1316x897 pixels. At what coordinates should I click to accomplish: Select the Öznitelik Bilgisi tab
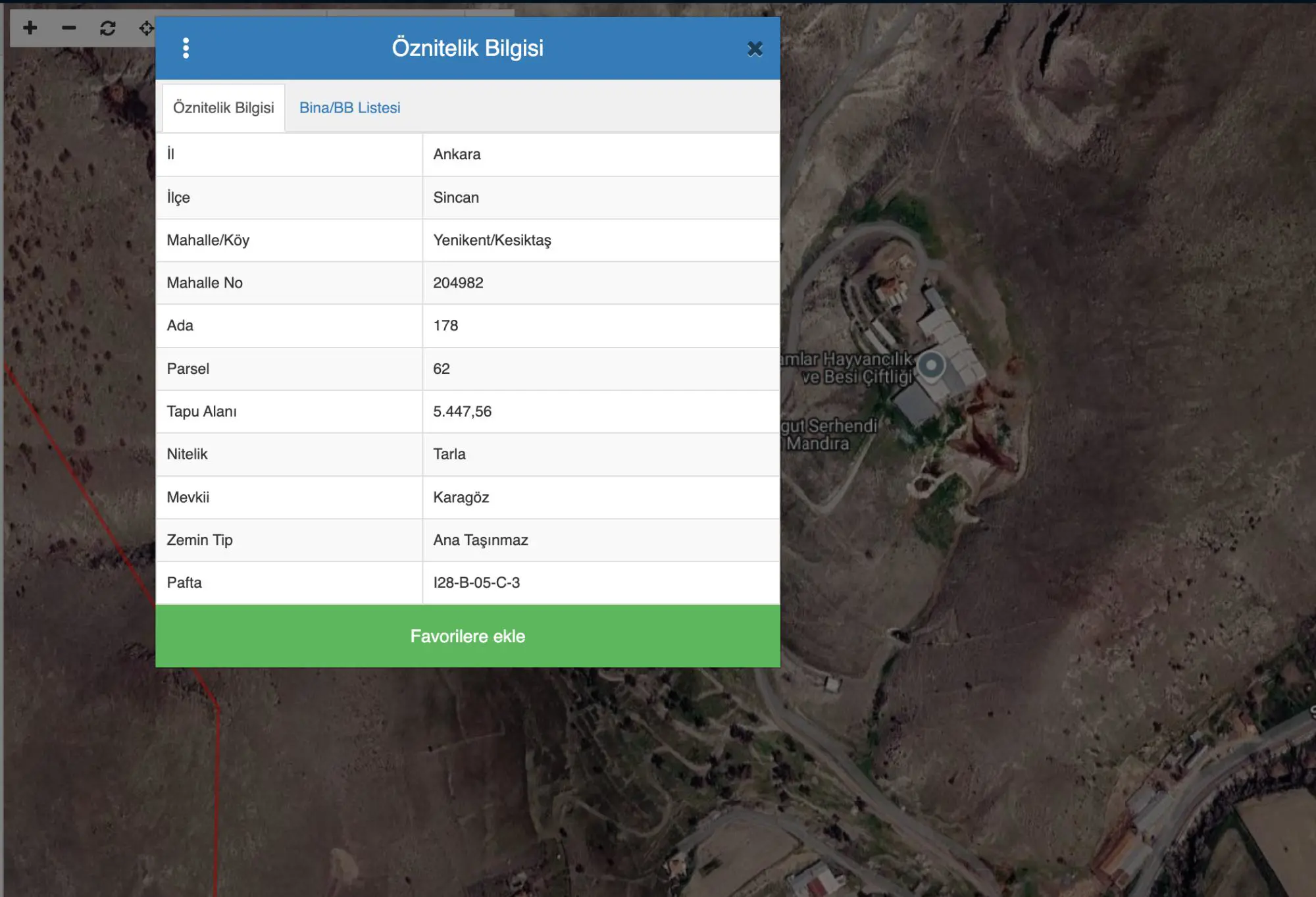(223, 108)
